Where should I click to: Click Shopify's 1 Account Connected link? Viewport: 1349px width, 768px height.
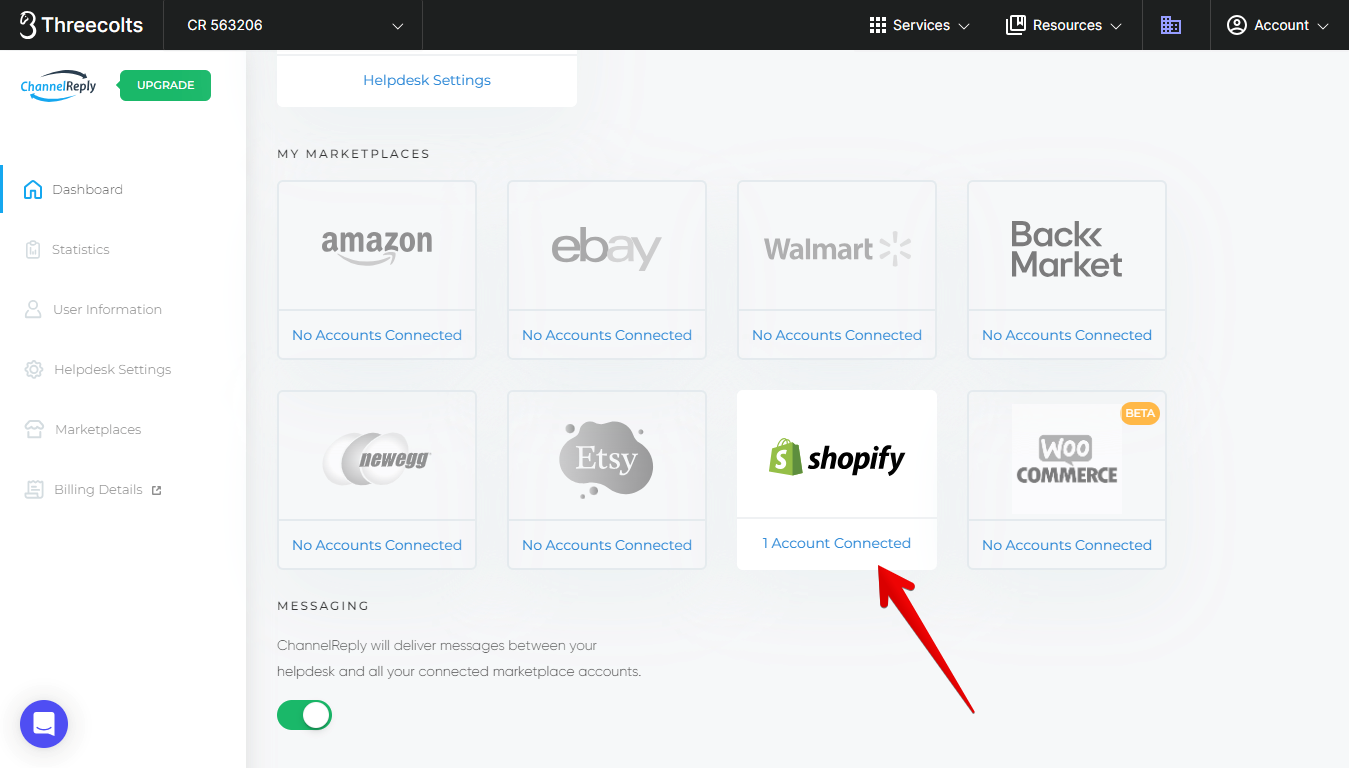click(837, 543)
